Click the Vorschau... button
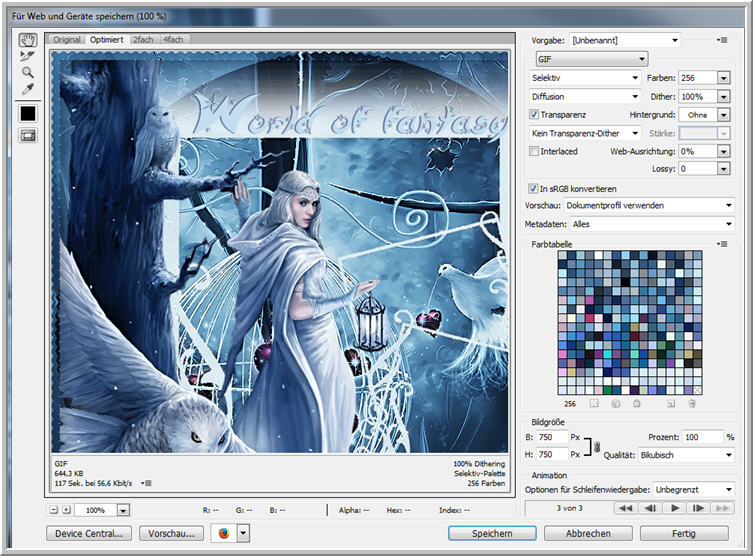Image resolution: width=753 pixels, height=556 pixels. [171, 533]
